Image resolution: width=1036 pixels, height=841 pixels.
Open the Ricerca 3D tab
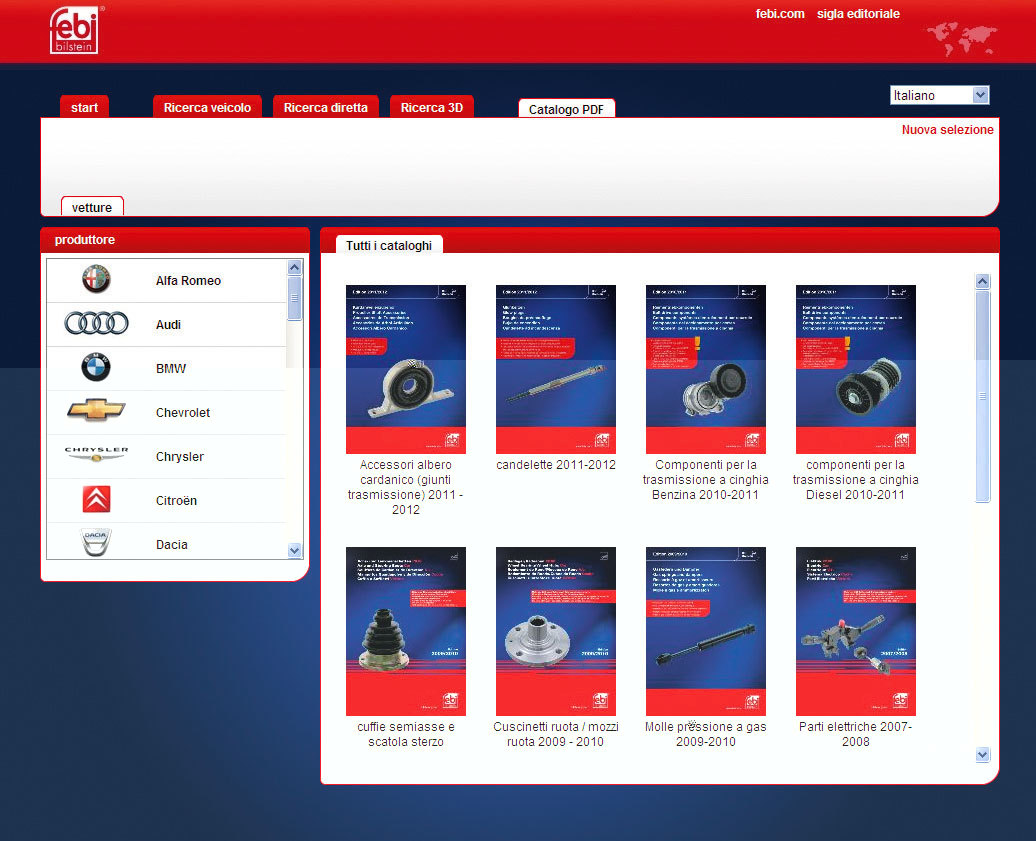tap(431, 108)
